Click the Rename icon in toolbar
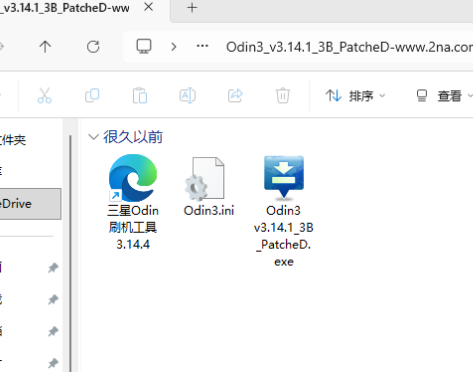 point(188,96)
